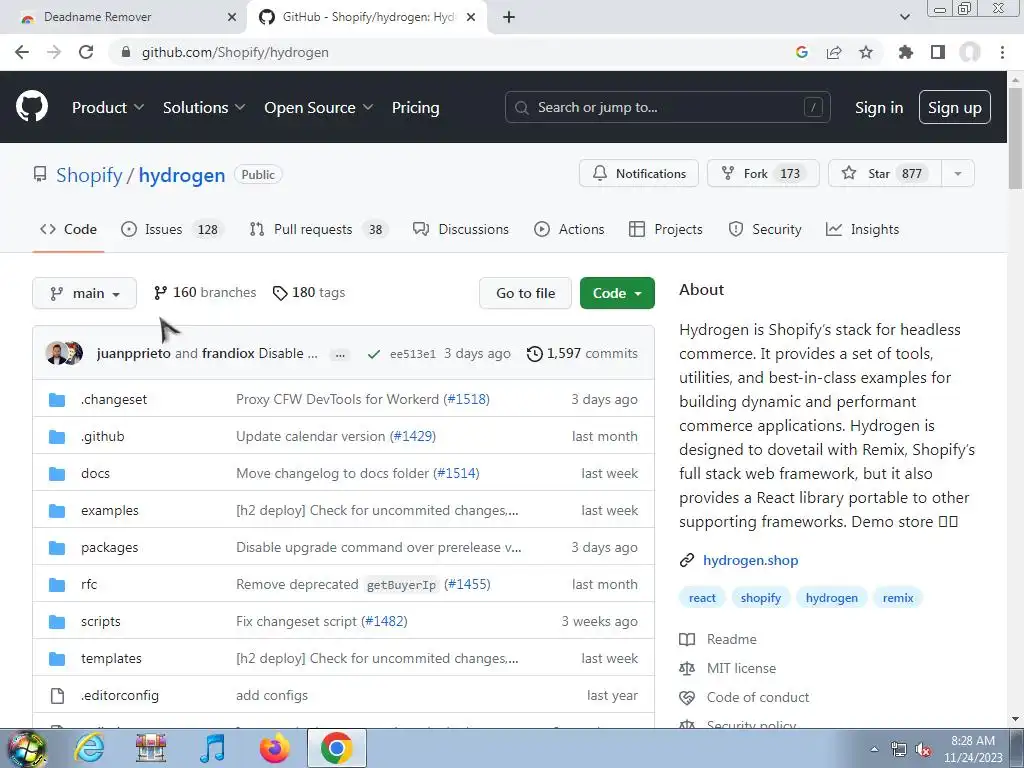Viewport: 1024px width, 768px height.
Task: Switch to Pull requests tab
Action: (319, 229)
